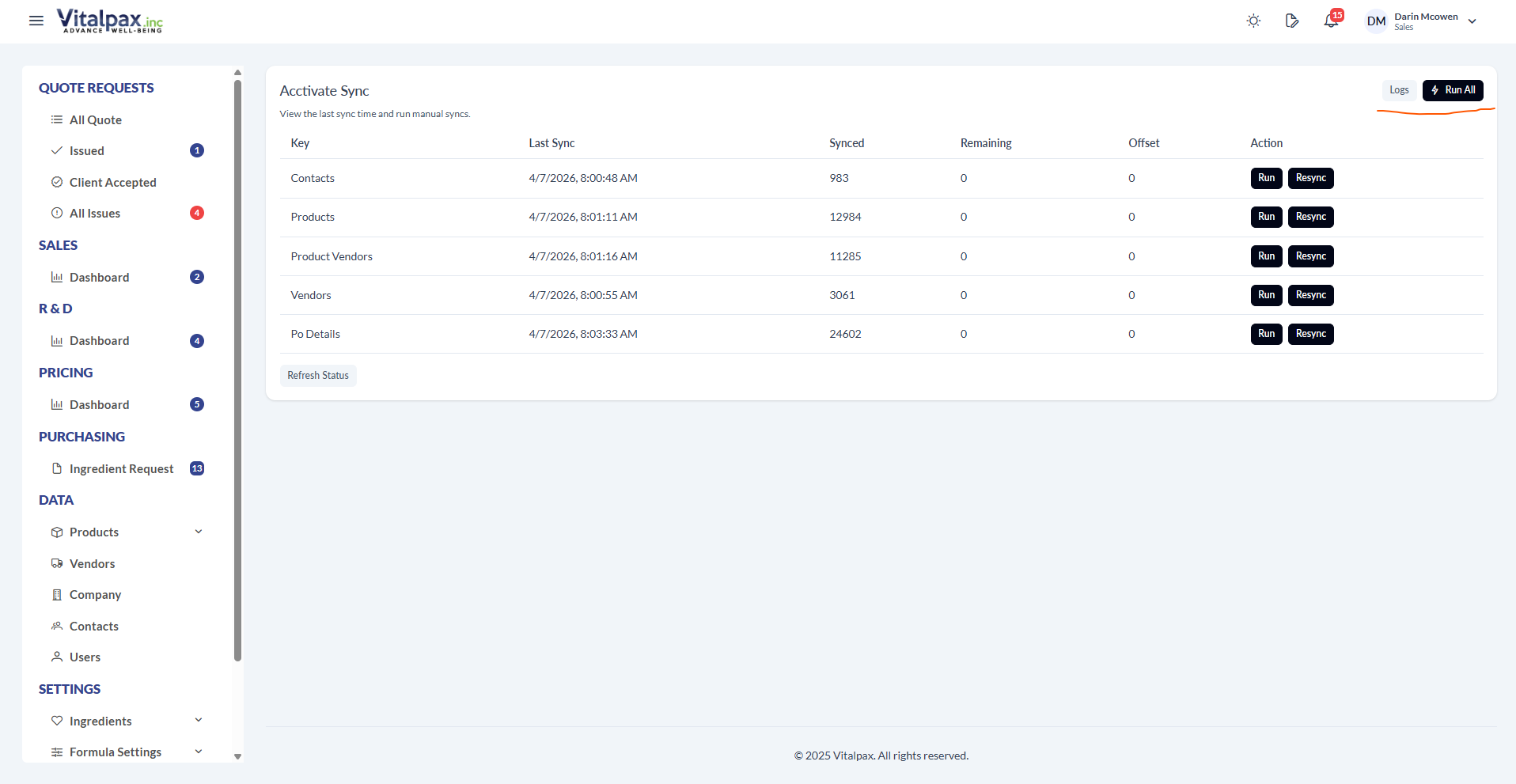Toggle the theme using the sun icon
Image resolution: width=1516 pixels, height=784 pixels.
tap(1253, 21)
